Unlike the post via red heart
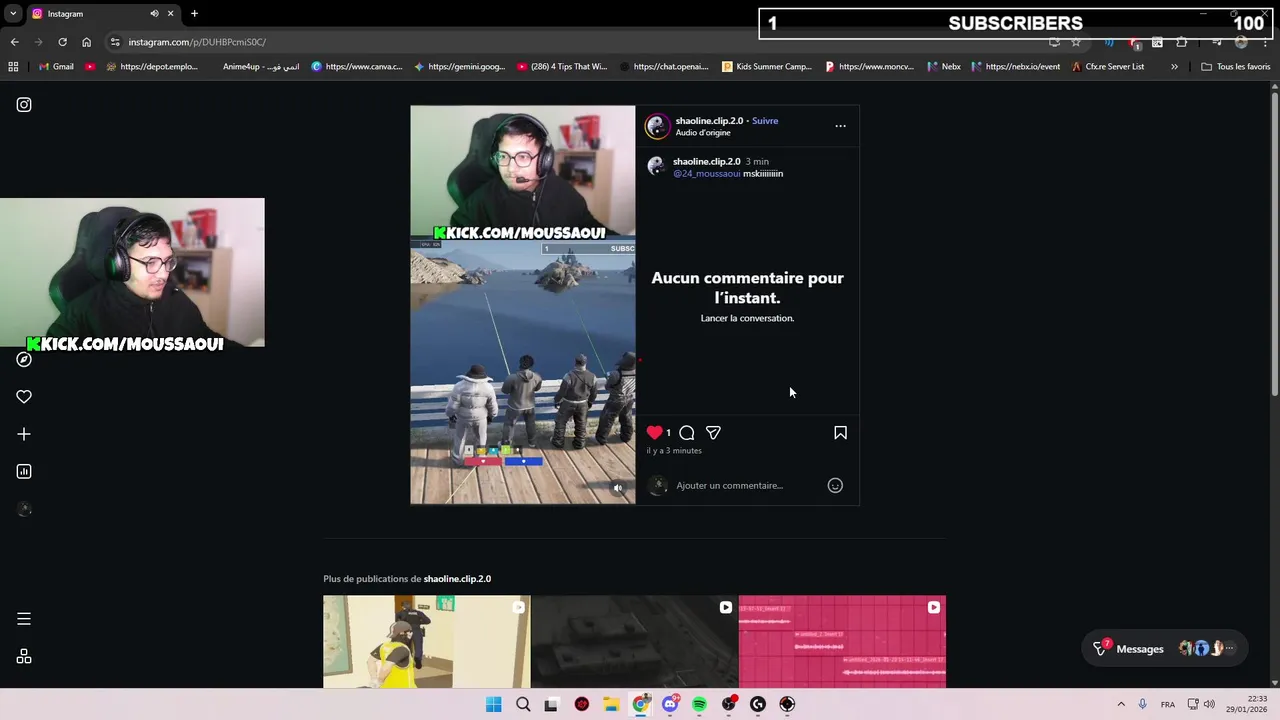Viewport: 1280px width, 720px height. click(x=654, y=433)
